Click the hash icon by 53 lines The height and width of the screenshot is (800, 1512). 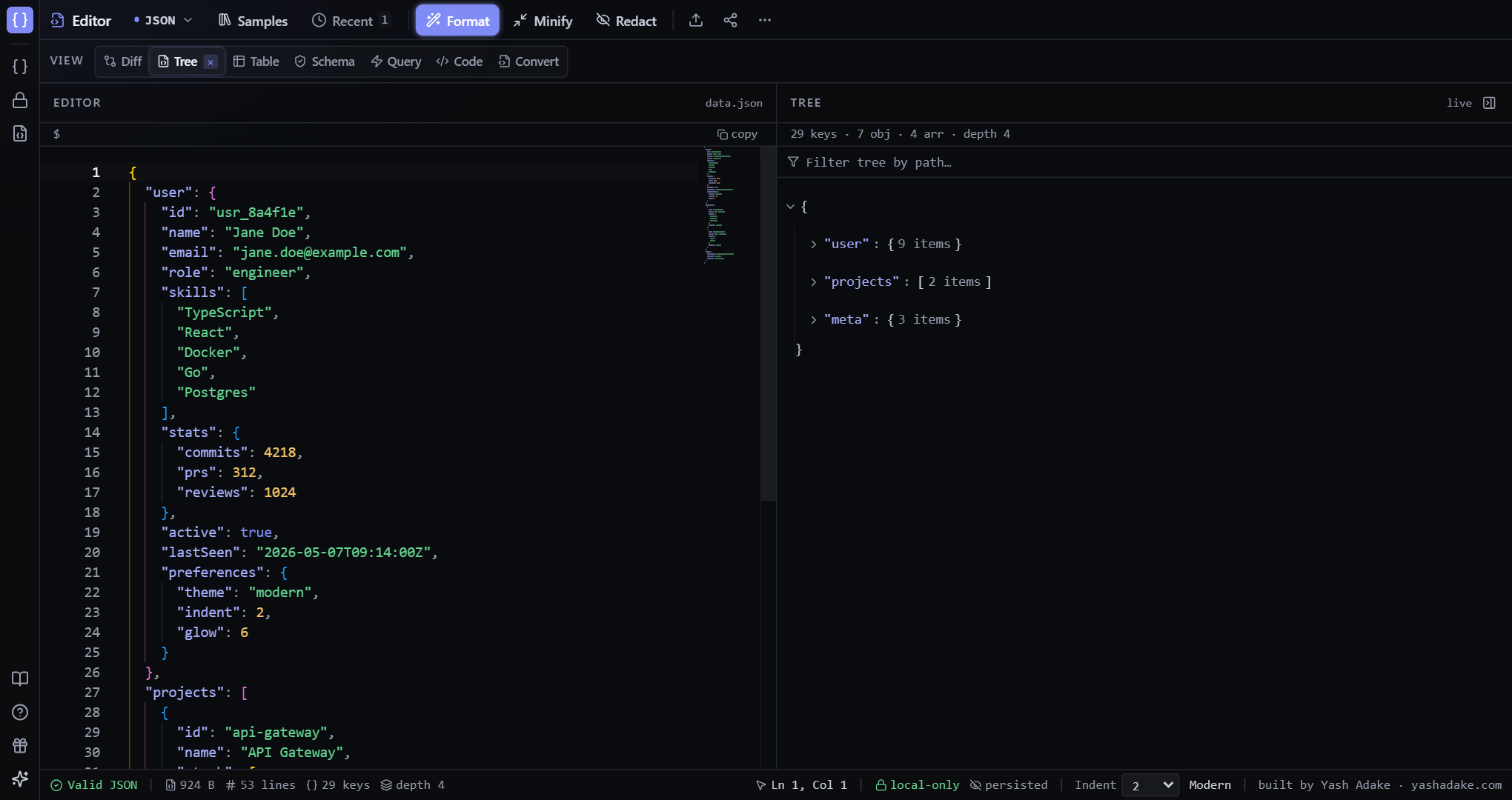(231, 785)
